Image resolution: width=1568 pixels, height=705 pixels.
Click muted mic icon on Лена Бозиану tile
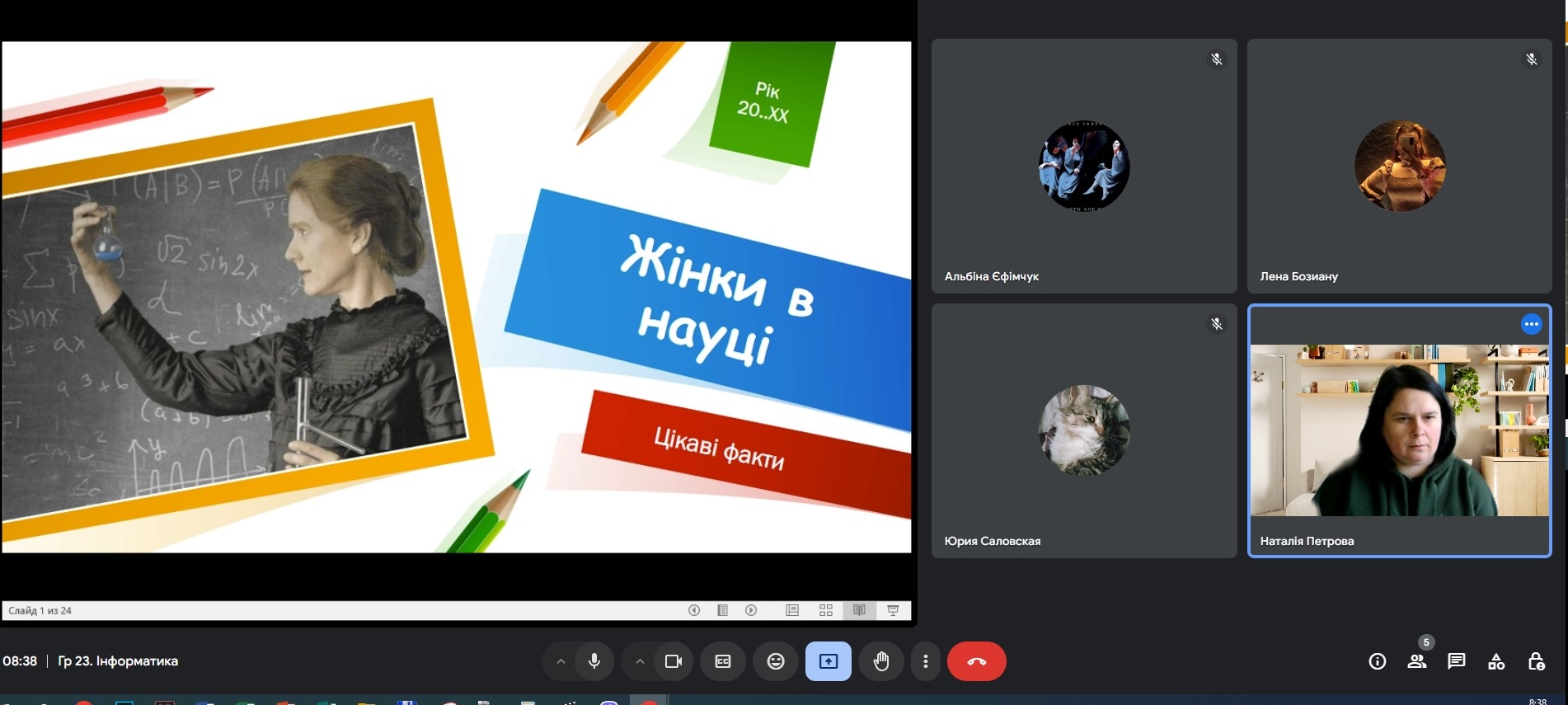[x=1532, y=59]
